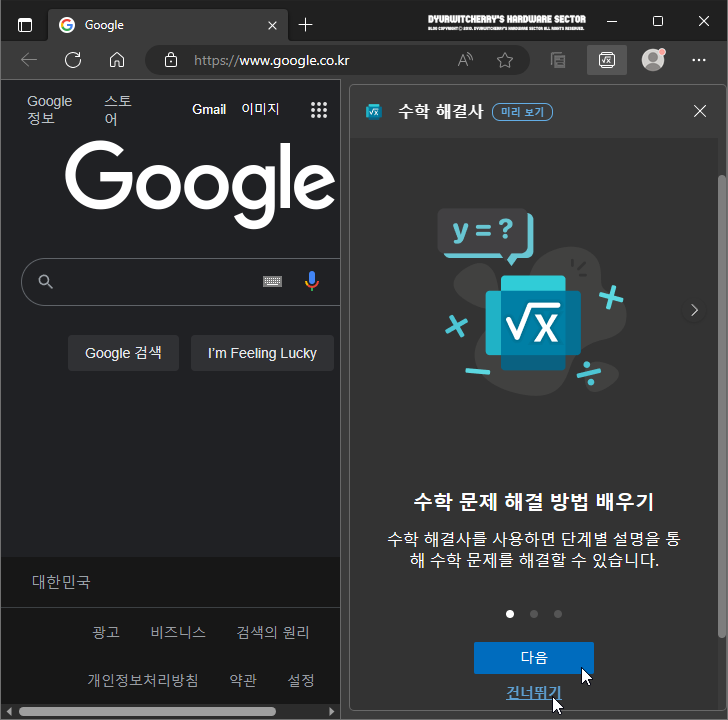Open a new tab with plus button

click(306, 25)
